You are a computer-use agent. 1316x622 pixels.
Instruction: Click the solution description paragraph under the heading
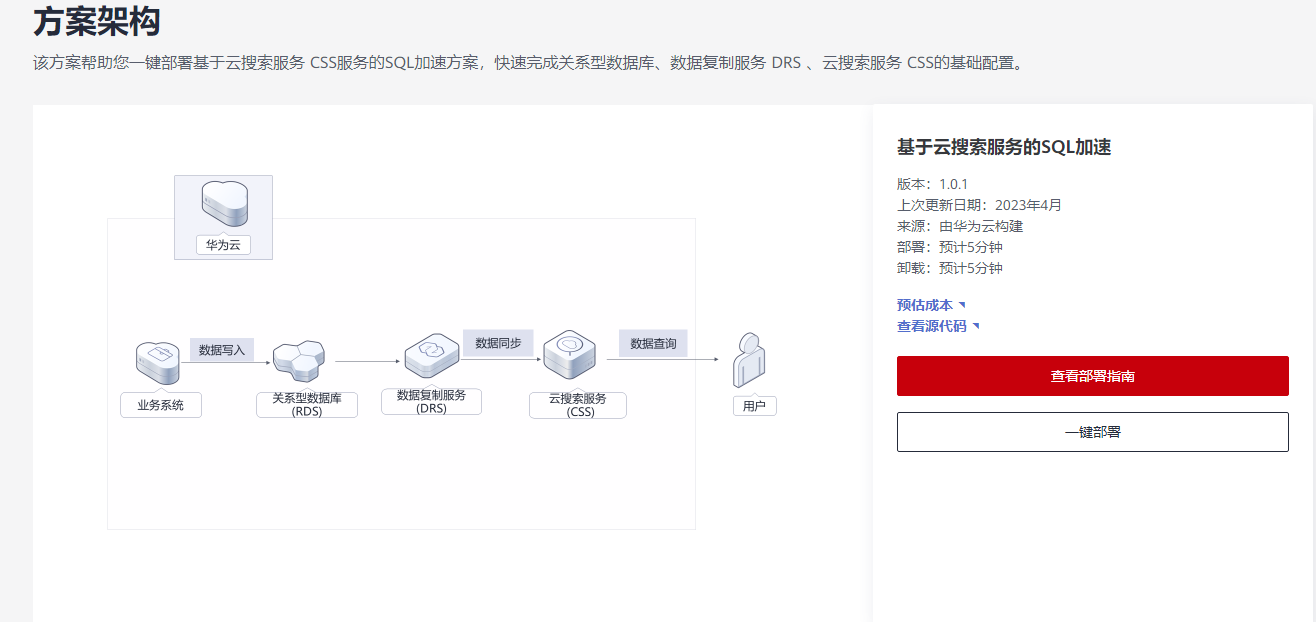(529, 62)
